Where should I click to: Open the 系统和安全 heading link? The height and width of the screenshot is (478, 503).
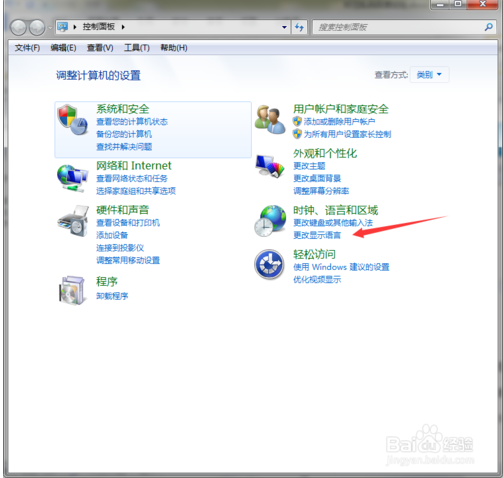tap(123, 109)
